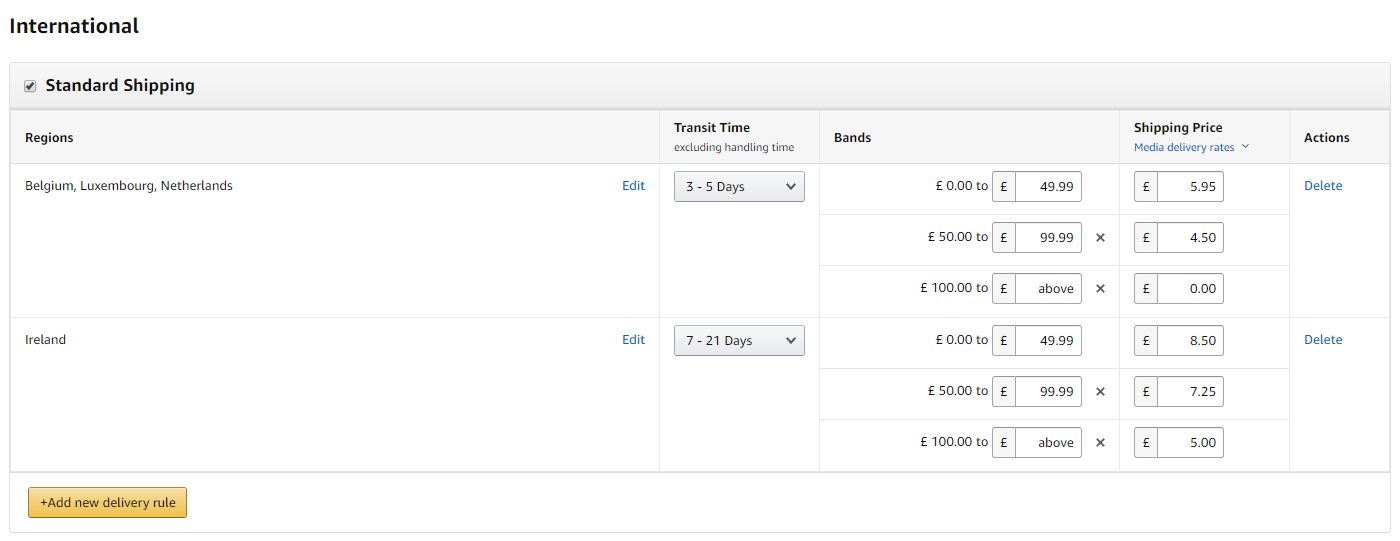Viewport: 1400px width, 541px height.
Task: Delete the Ireland delivery rule
Action: (x=1323, y=340)
